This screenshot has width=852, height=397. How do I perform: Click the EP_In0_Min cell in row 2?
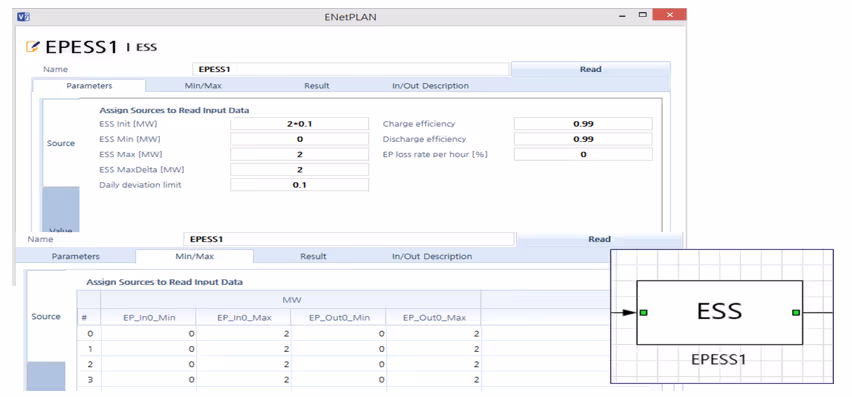click(x=148, y=364)
